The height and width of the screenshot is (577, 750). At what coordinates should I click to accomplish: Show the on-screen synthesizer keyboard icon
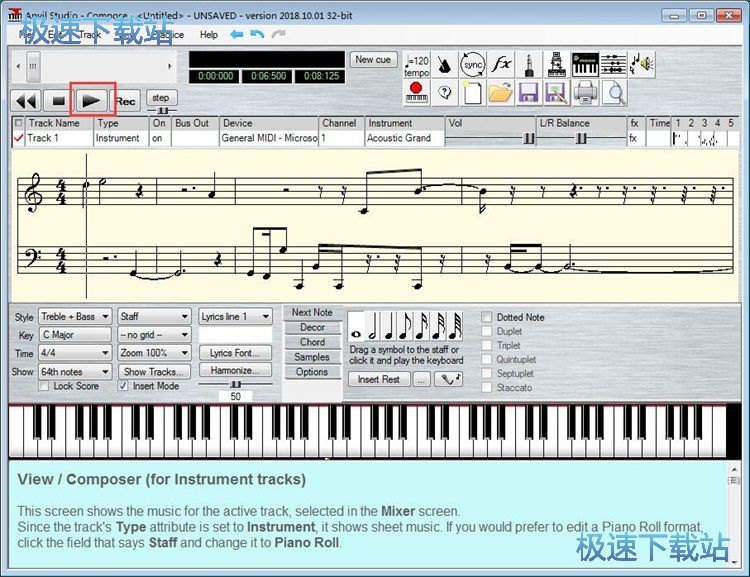point(585,65)
